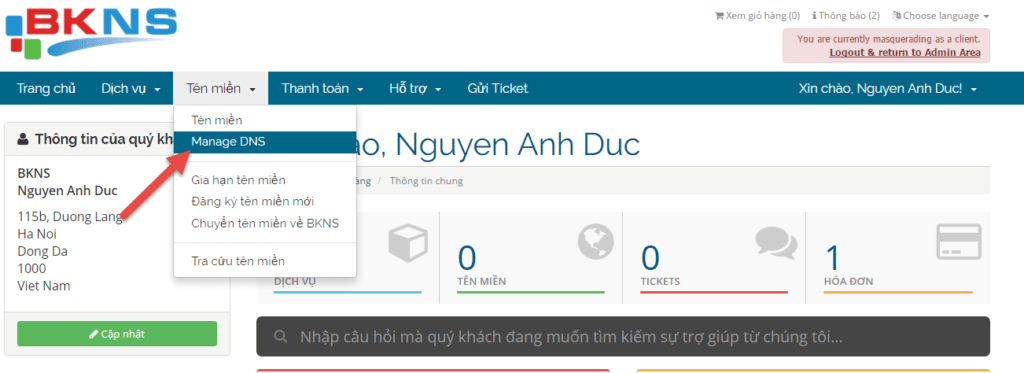
Task: Click the address text 115b, Duong Lang
Action: tap(70, 217)
